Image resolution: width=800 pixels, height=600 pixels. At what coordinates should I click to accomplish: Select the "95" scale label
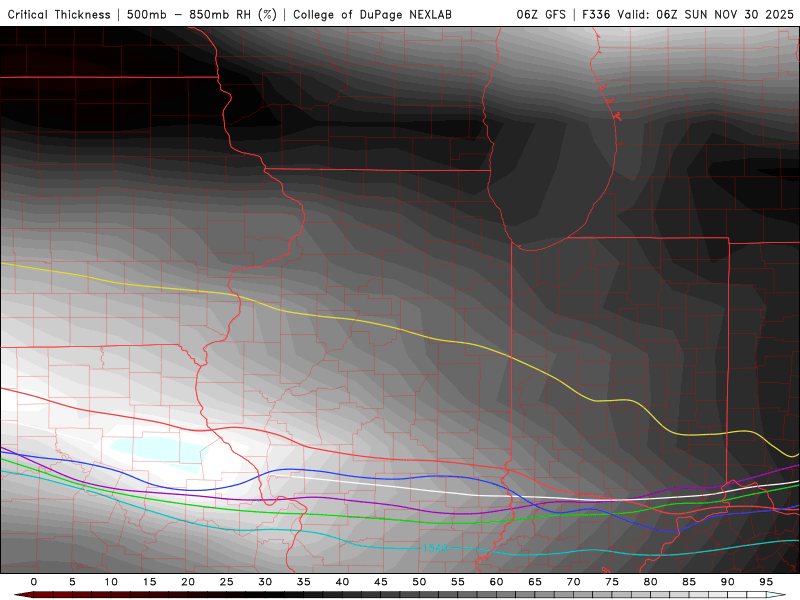[766, 582]
